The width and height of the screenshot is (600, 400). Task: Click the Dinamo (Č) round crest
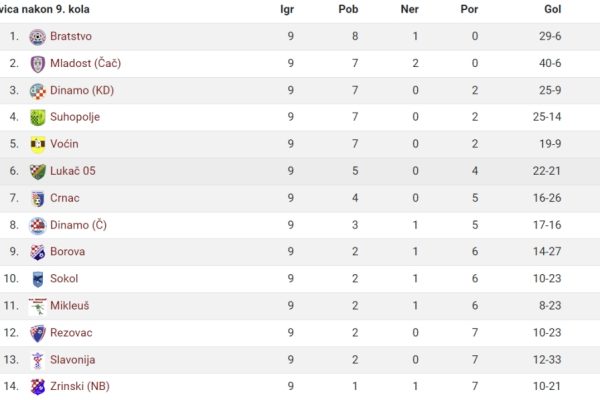(38, 225)
